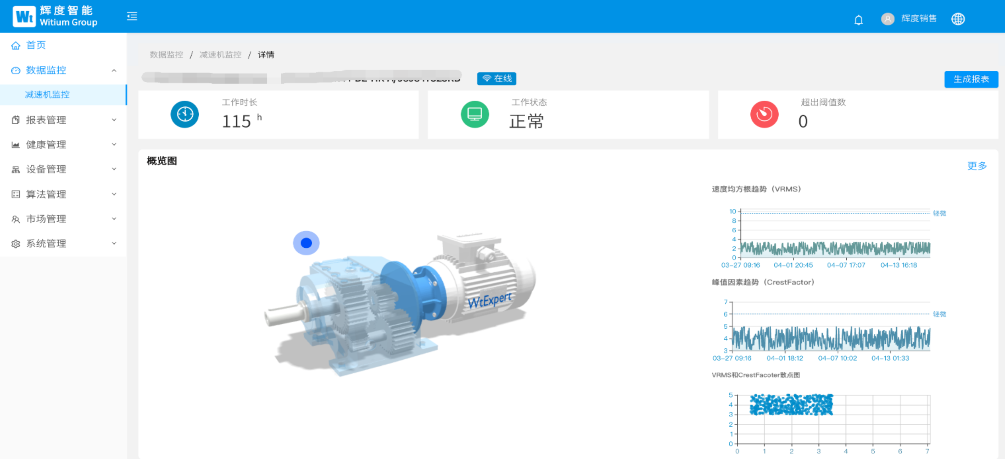Click the blue sensor dot on gearbox
This screenshot has width=1005, height=459.
pos(306,242)
